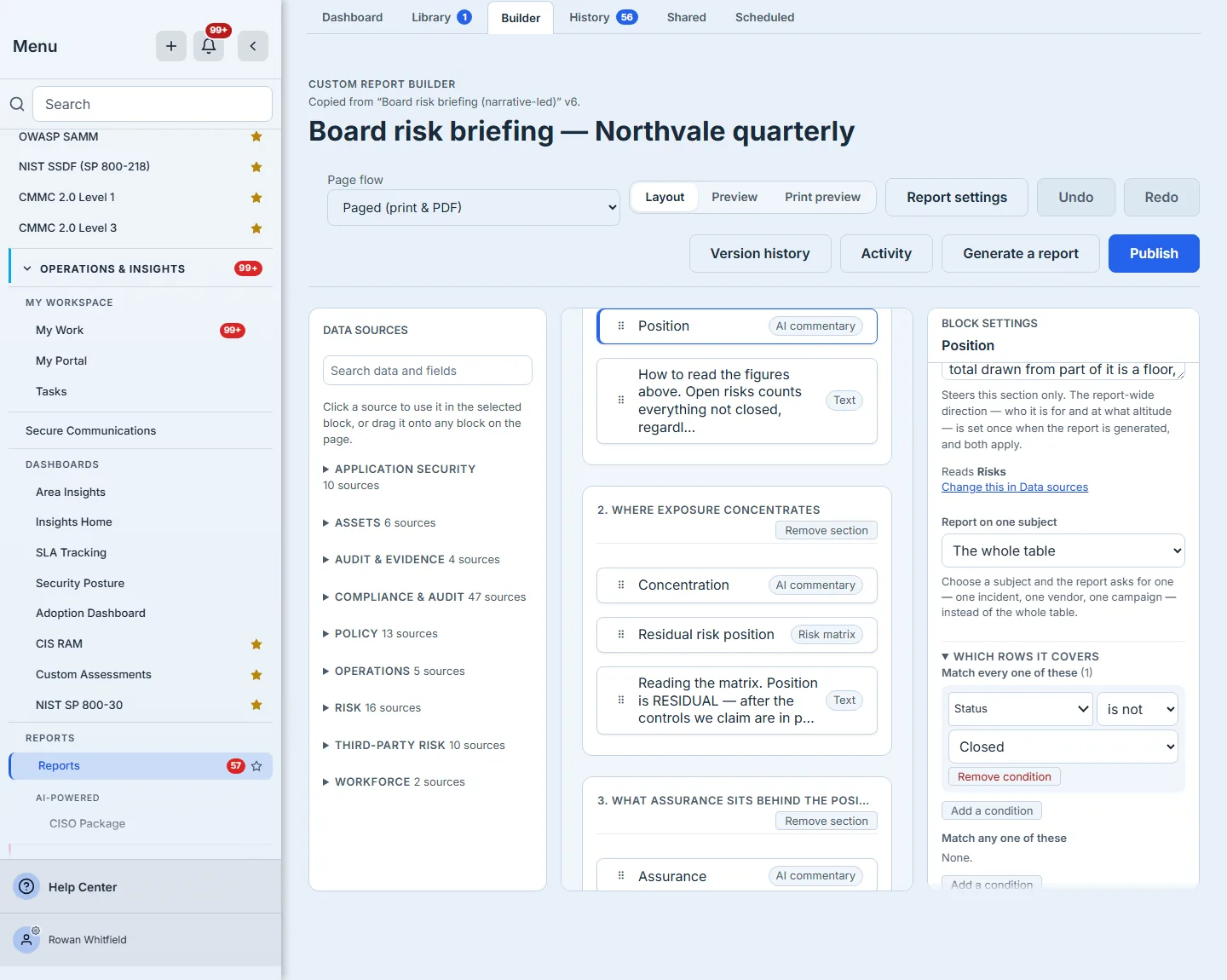Image resolution: width=1227 pixels, height=980 pixels.
Task: Unstar Custom Assessments favorite
Action: [256, 675]
